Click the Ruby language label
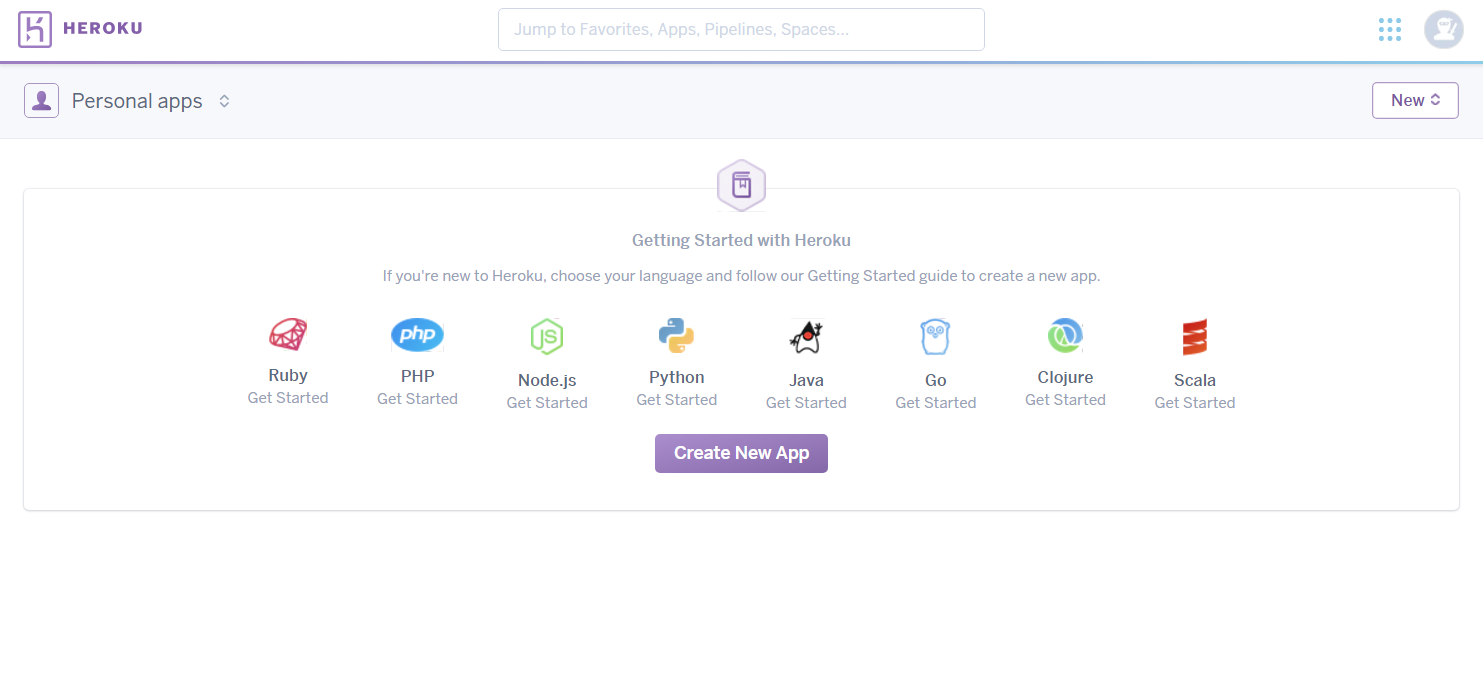 click(288, 376)
